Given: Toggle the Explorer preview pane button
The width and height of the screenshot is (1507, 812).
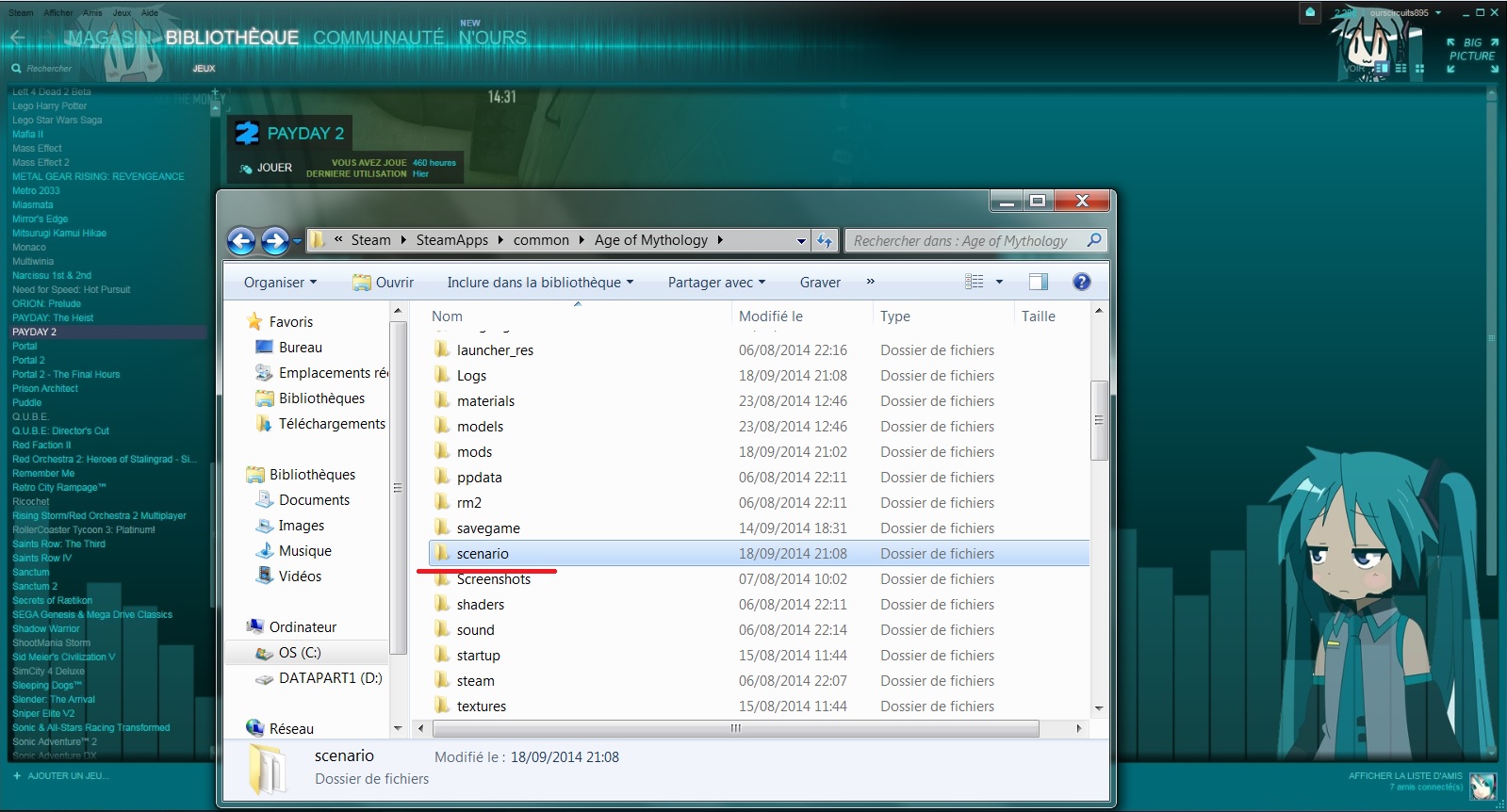Looking at the screenshot, I should 1039,282.
